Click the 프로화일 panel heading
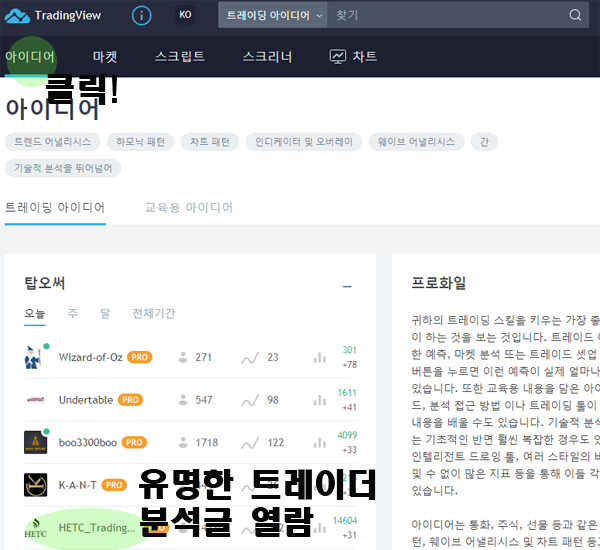The width and height of the screenshot is (600, 550). pos(439,283)
